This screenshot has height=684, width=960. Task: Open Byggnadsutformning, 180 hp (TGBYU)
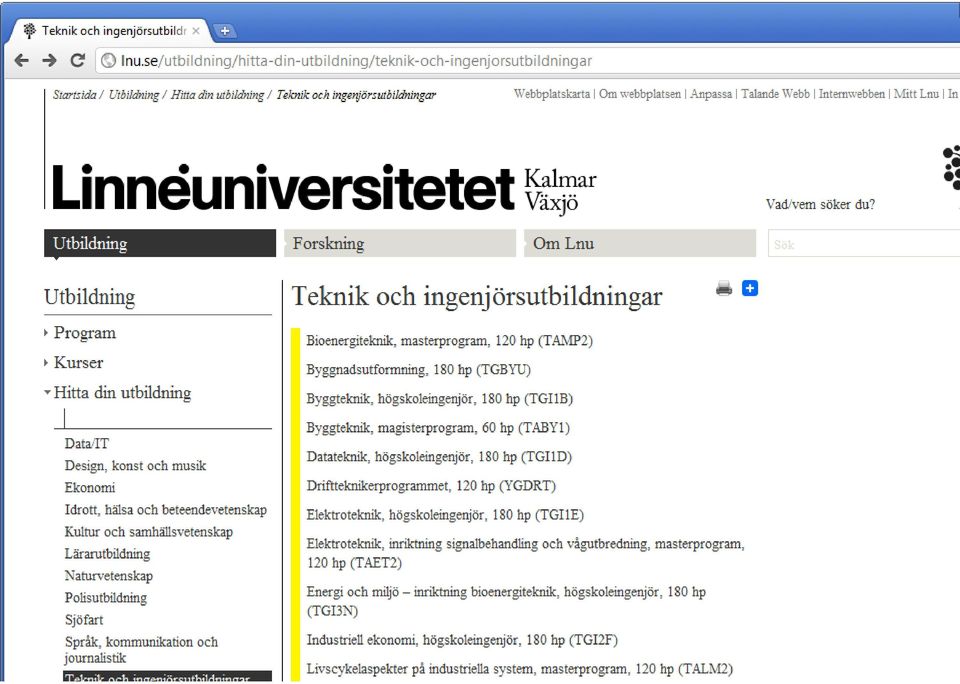(x=419, y=369)
